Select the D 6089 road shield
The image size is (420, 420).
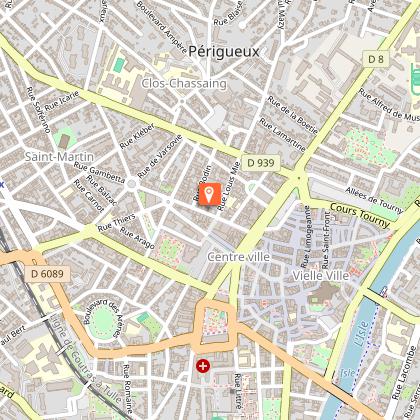tap(47, 274)
